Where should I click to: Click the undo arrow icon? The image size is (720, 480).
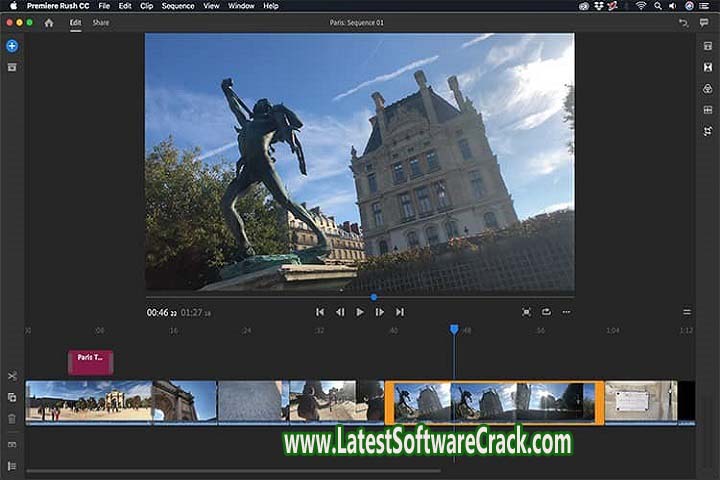coord(683,22)
